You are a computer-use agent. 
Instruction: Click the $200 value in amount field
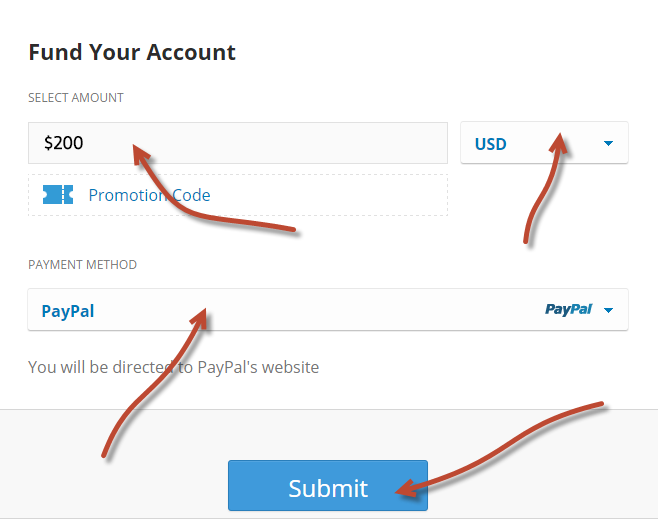pos(63,143)
